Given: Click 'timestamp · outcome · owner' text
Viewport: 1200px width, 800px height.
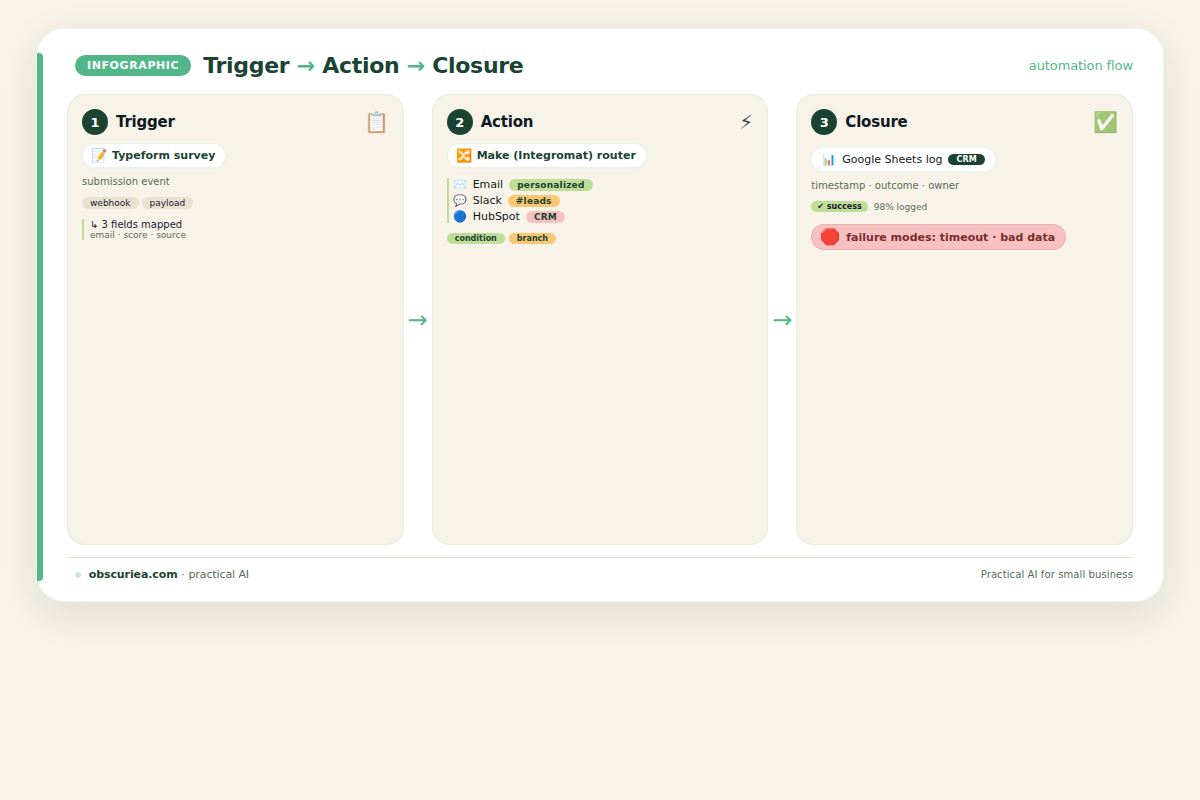Looking at the screenshot, I should click(x=885, y=186).
